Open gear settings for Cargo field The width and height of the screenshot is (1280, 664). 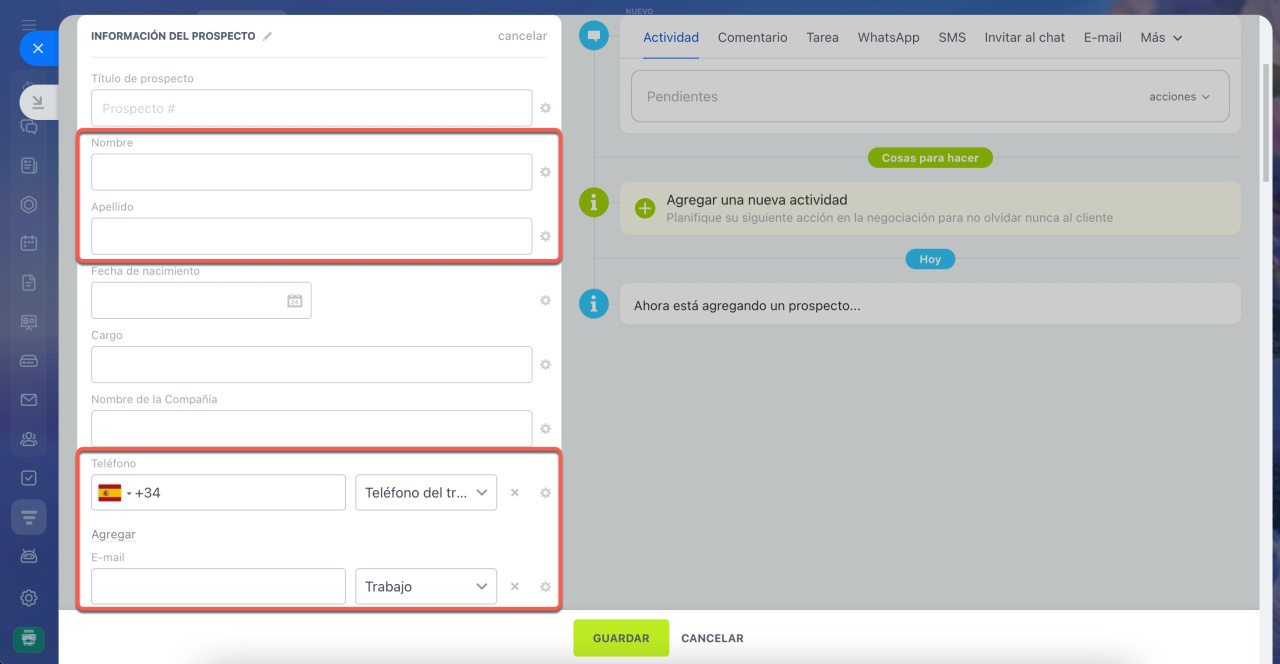pos(545,365)
